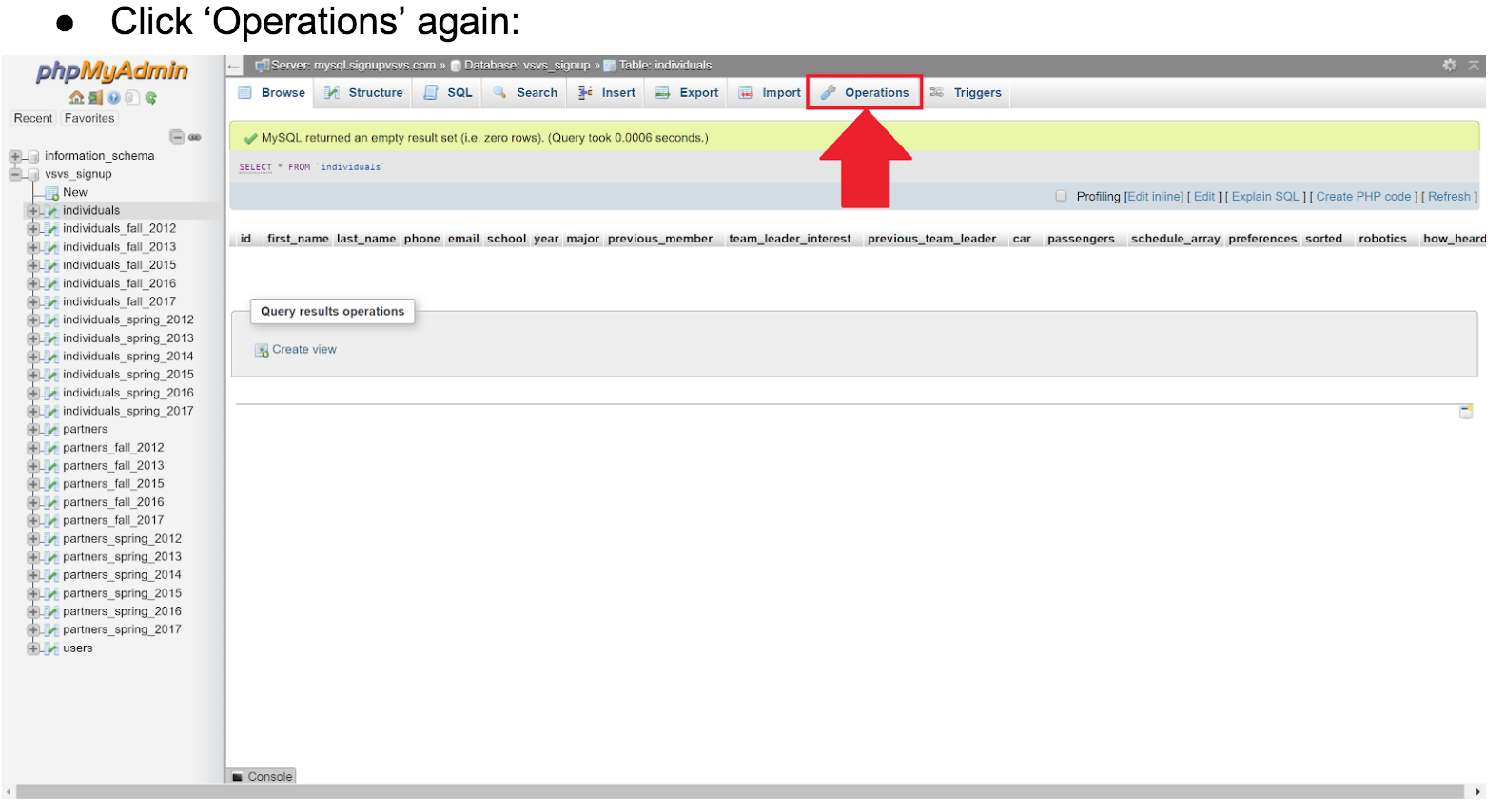This screenshot has height=812, width=1505.
Task: Go to the Search tab
Action: [x=525, y=93]
